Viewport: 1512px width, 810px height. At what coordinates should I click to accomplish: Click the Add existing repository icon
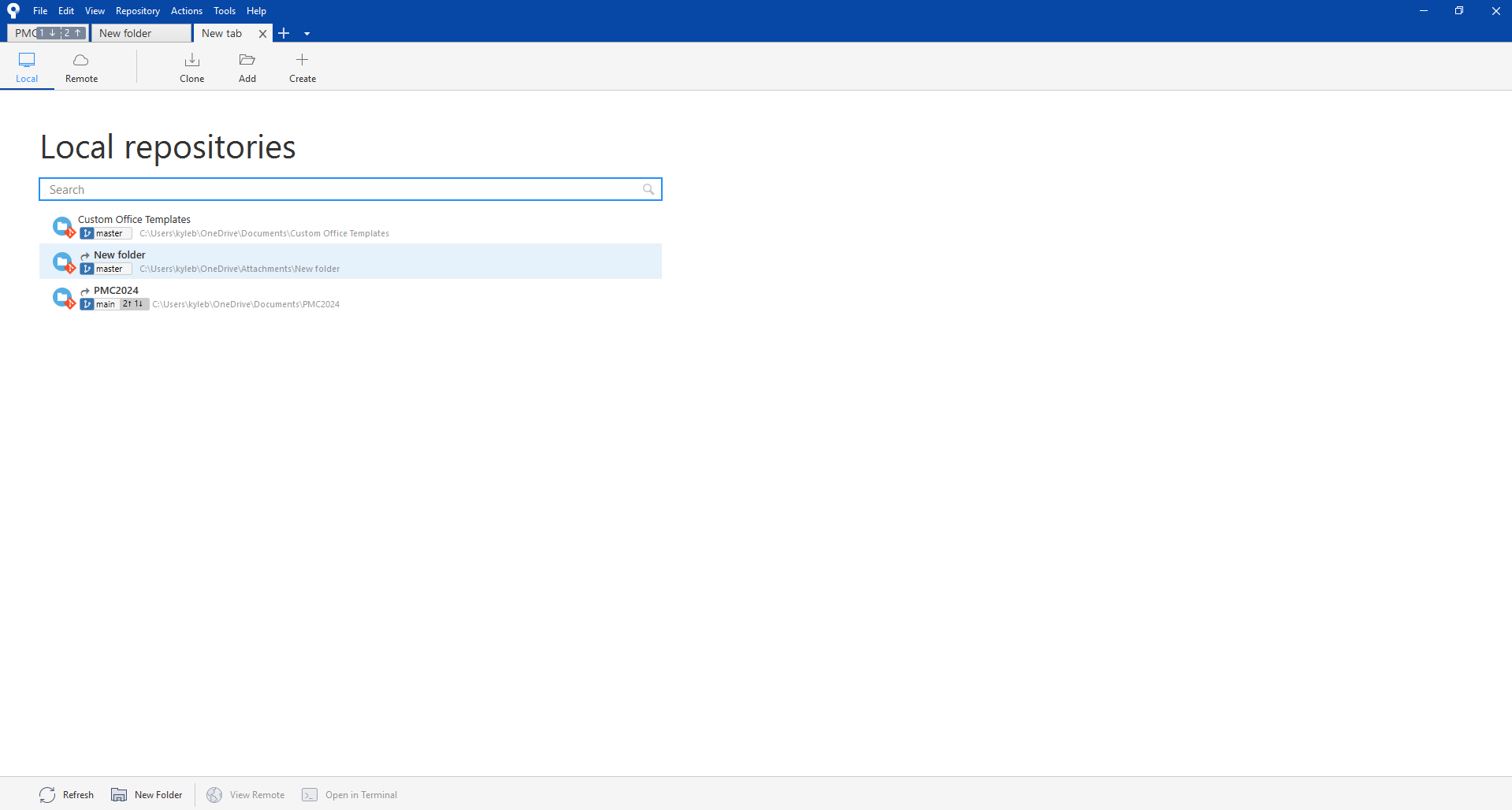pyautogui.click(x=247, y=60)
